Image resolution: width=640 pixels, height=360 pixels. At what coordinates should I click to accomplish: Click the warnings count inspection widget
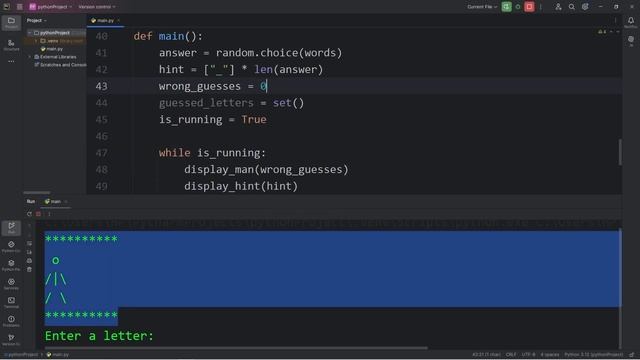(x=602, y=32)
